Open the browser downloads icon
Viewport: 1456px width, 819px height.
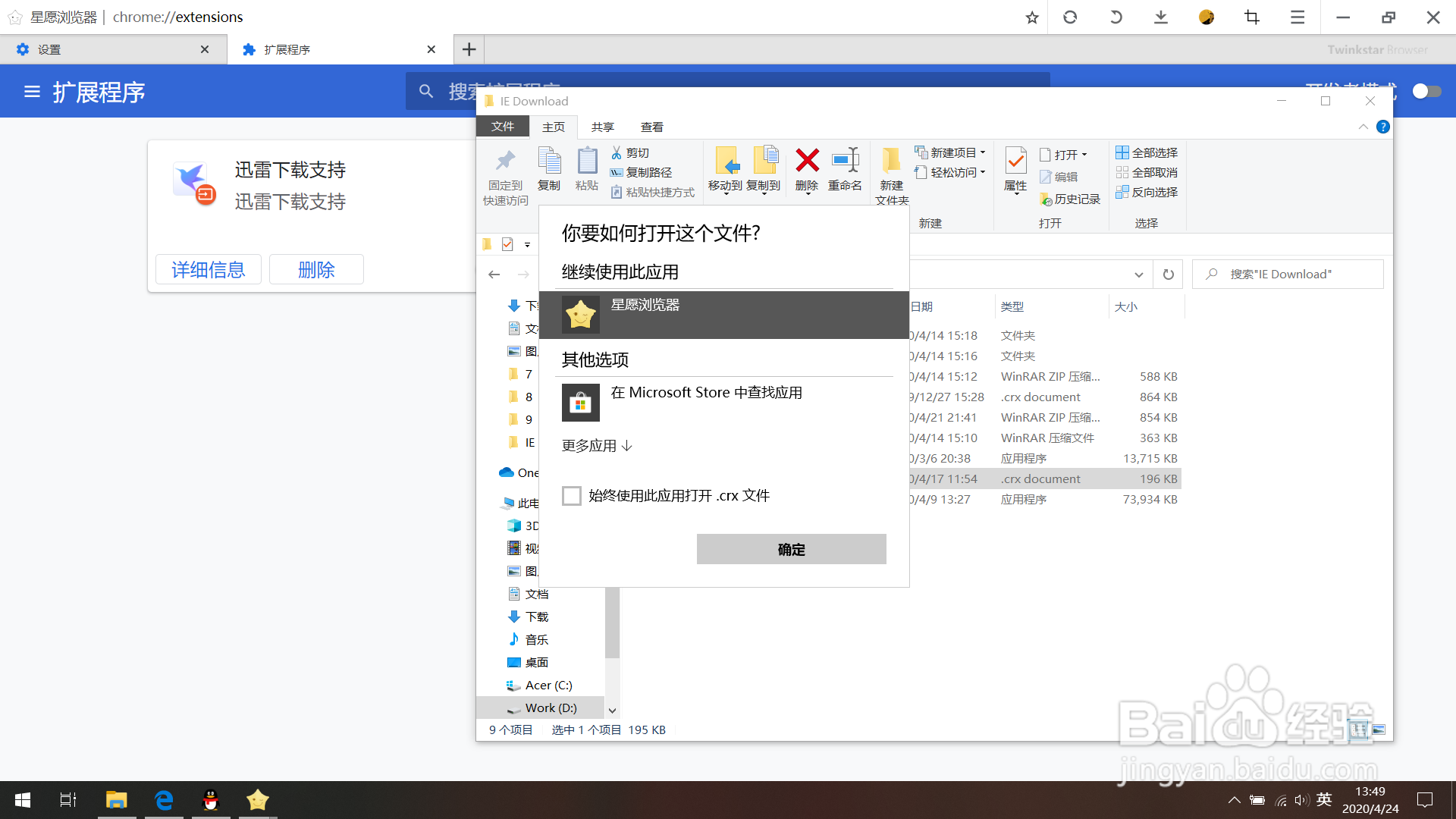coord(1161,17)
